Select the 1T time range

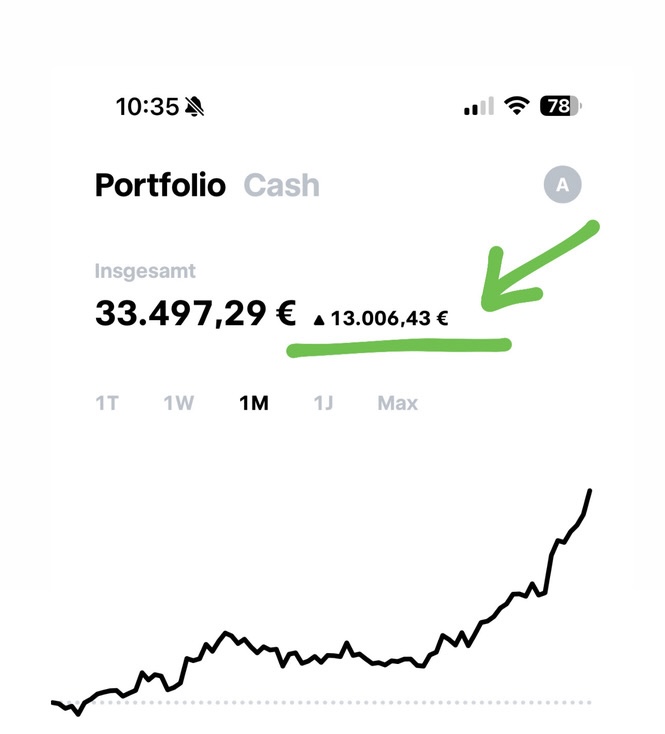tap(107, 404)
